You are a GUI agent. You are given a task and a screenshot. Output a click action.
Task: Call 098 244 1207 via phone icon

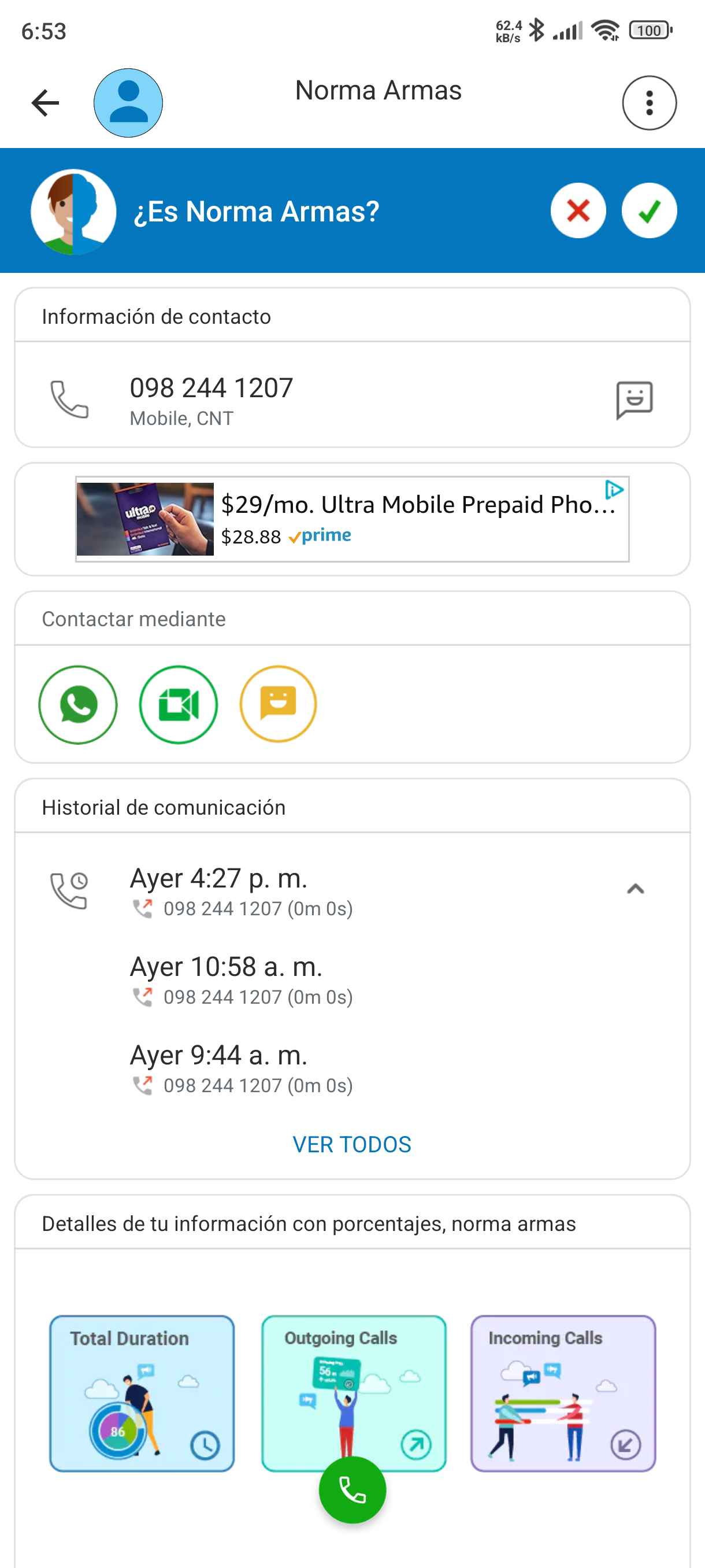[69, 400]
